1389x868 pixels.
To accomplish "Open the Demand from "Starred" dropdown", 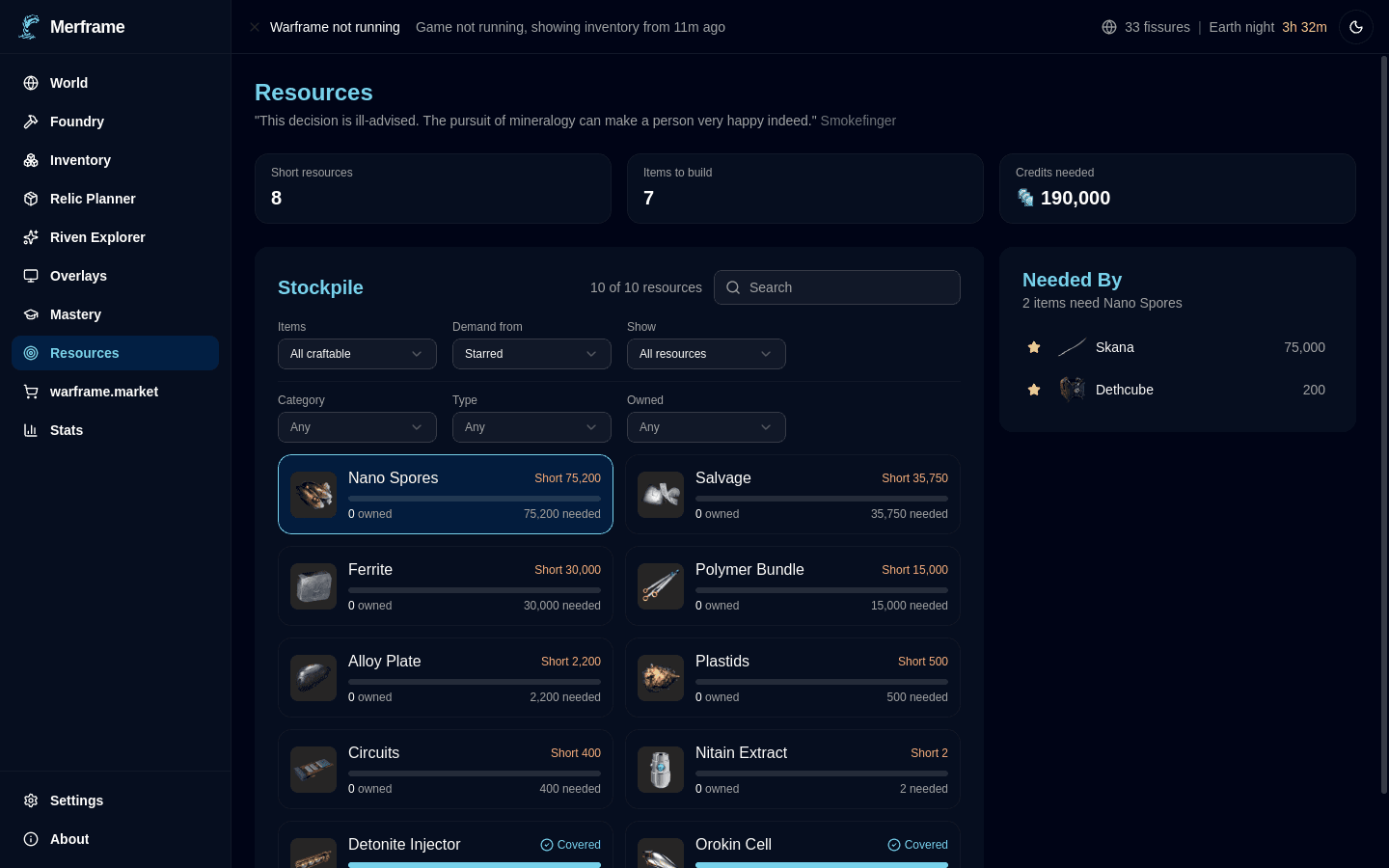I will point(531,354).
